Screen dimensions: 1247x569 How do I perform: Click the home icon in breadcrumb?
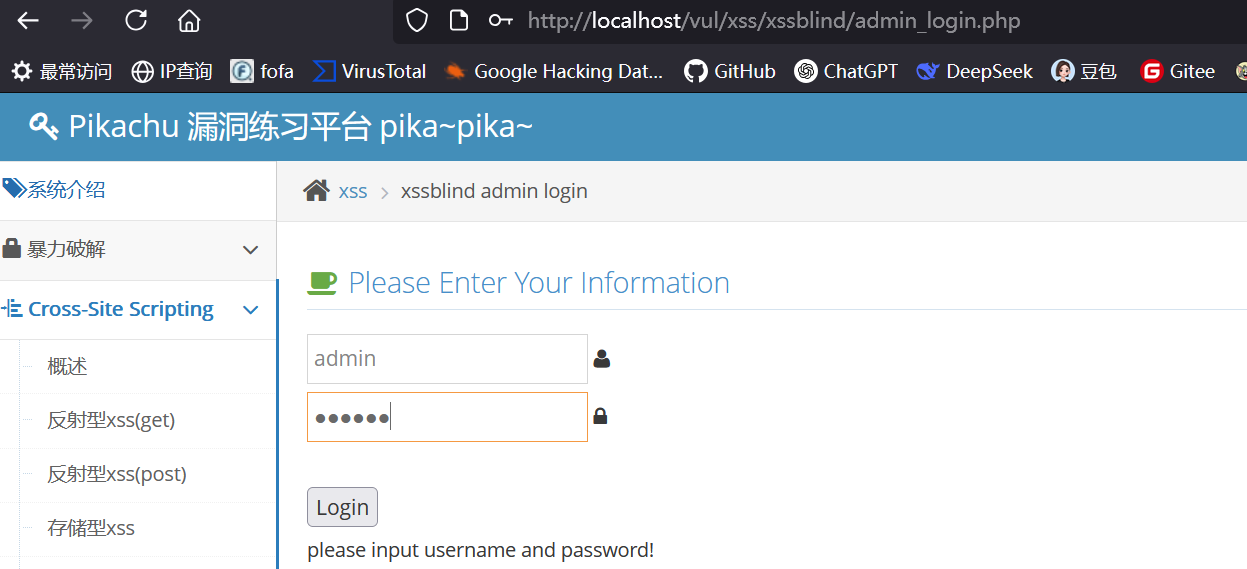point(316,191)
